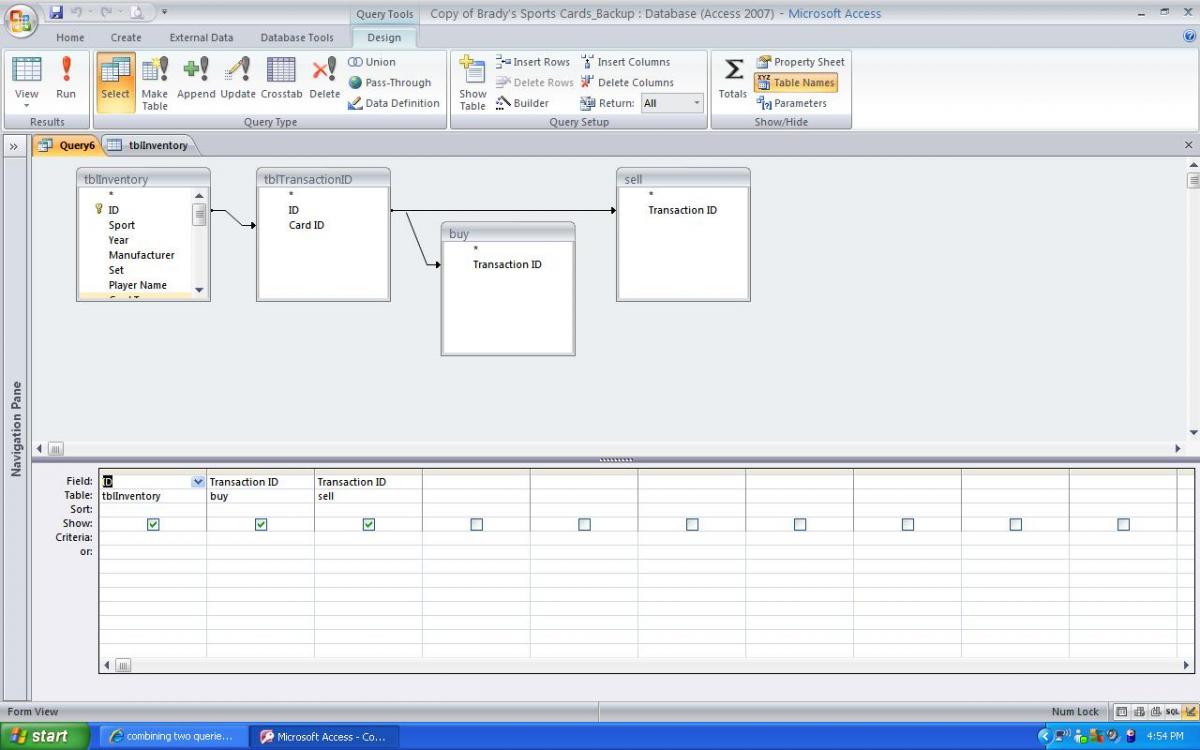Open Customize Quick Access Toolbar dropdown
The height and width of the screenshot is (750, 1200).
163,13
